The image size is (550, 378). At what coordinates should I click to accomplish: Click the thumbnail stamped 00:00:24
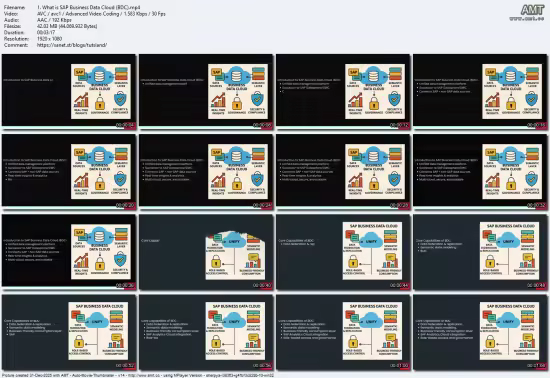[206, 172]
